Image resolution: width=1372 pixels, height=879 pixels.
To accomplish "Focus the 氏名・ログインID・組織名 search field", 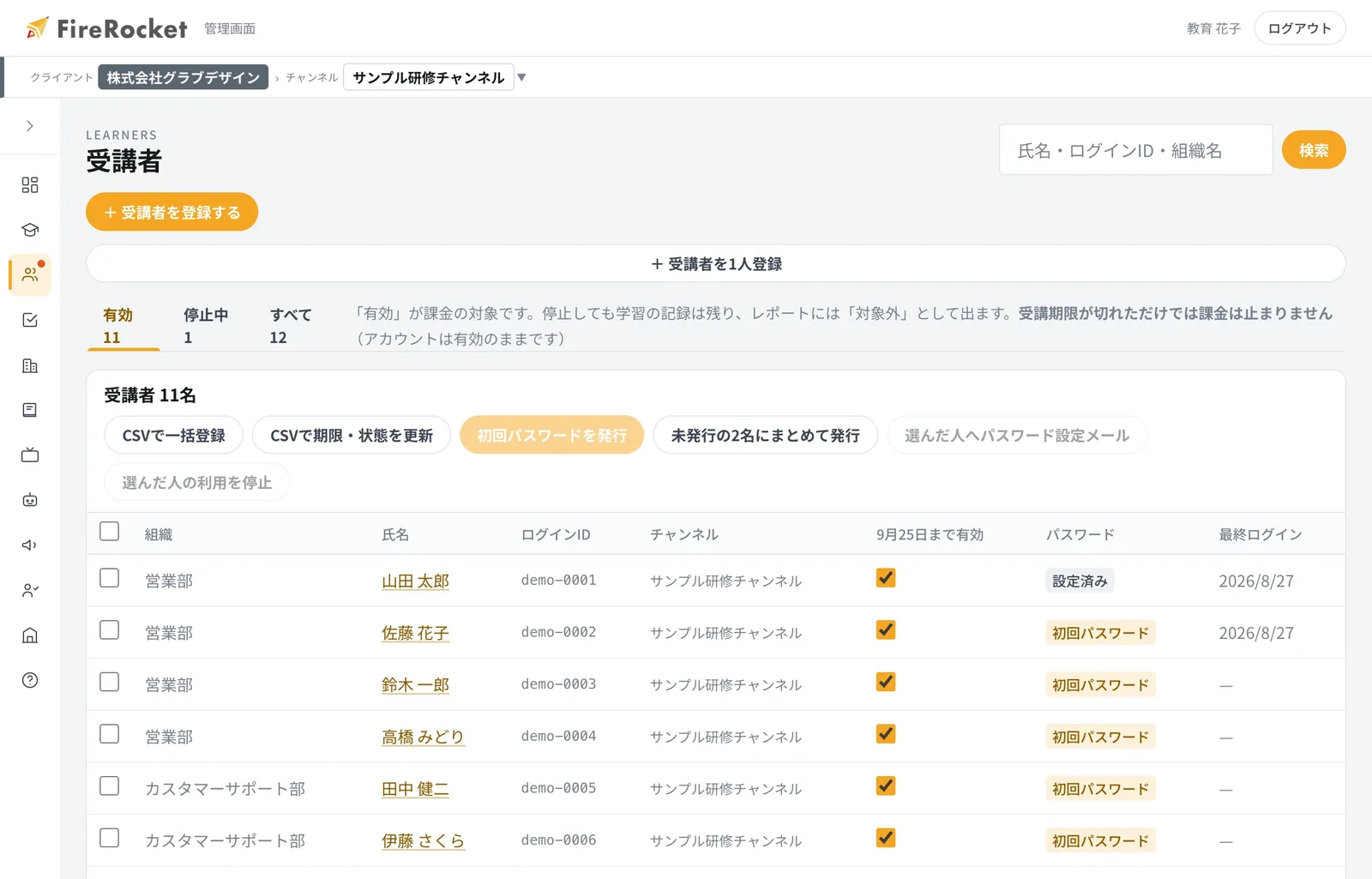I will pyautogui.click(x=1135, y=150).
